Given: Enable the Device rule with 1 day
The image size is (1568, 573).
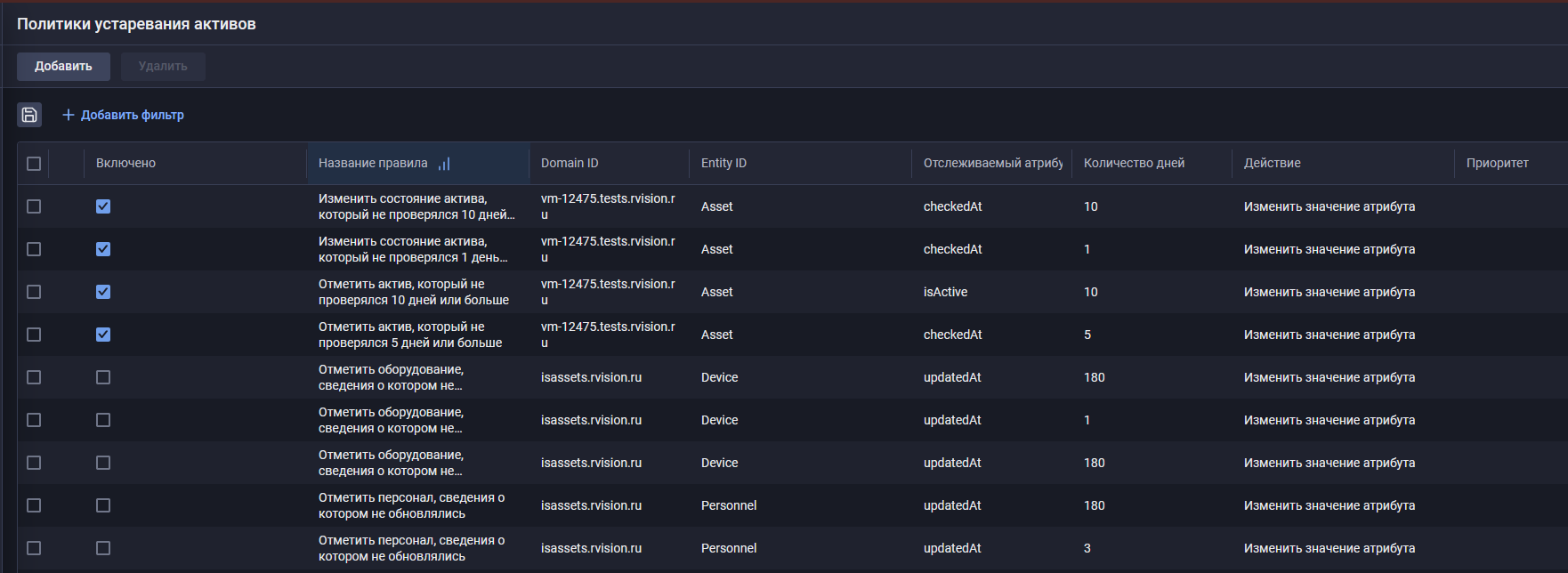Looking at the screenshot, I should tap(103, 420).
